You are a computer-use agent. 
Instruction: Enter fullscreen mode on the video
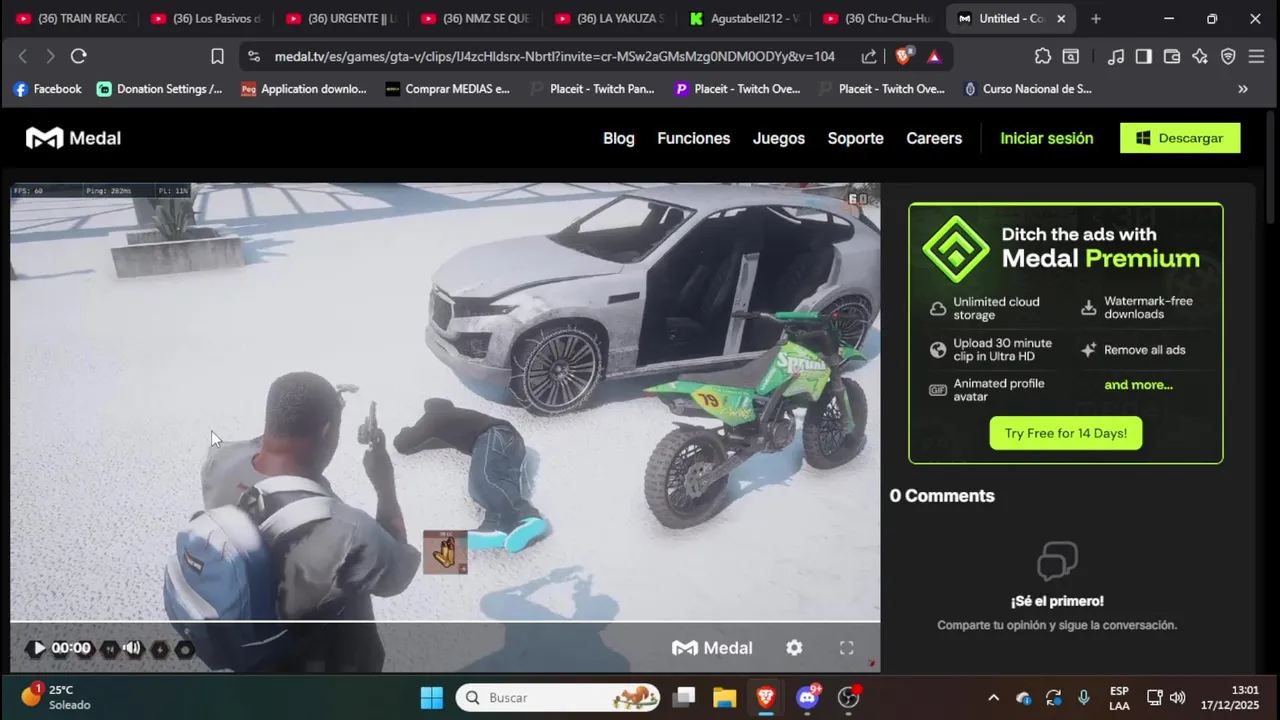[846, 648]
